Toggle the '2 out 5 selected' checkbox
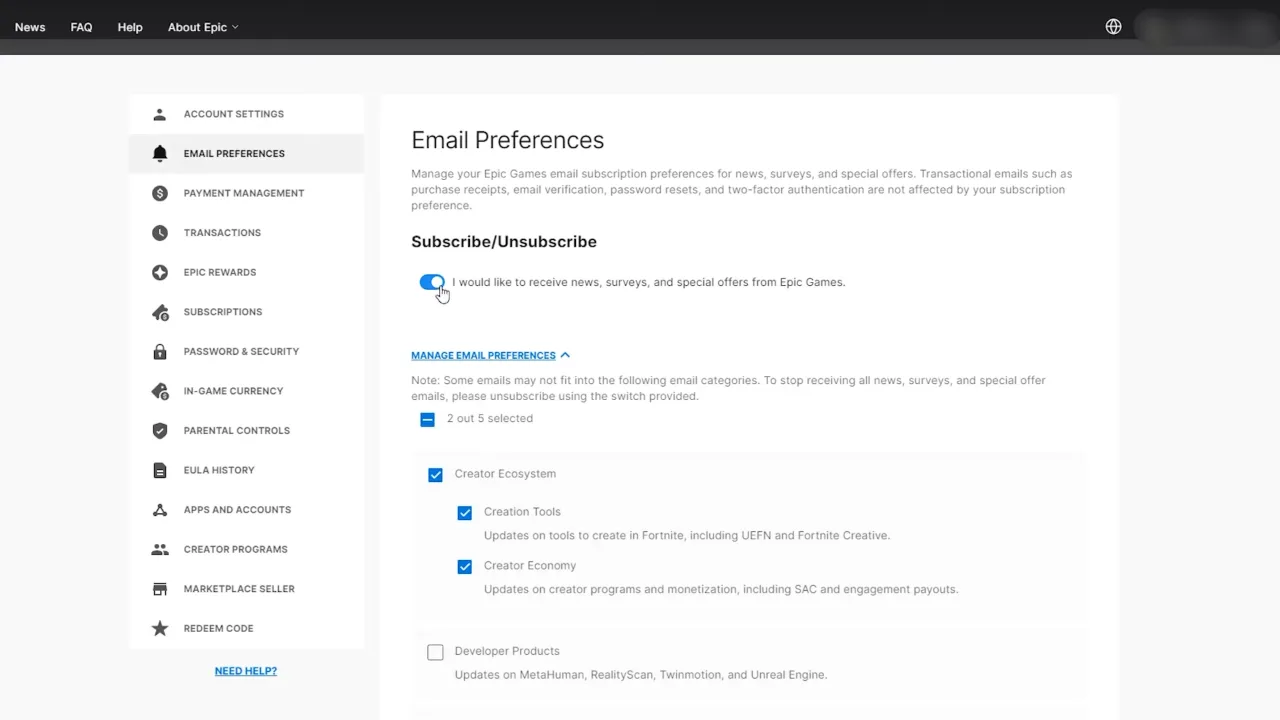 [427, 419]
